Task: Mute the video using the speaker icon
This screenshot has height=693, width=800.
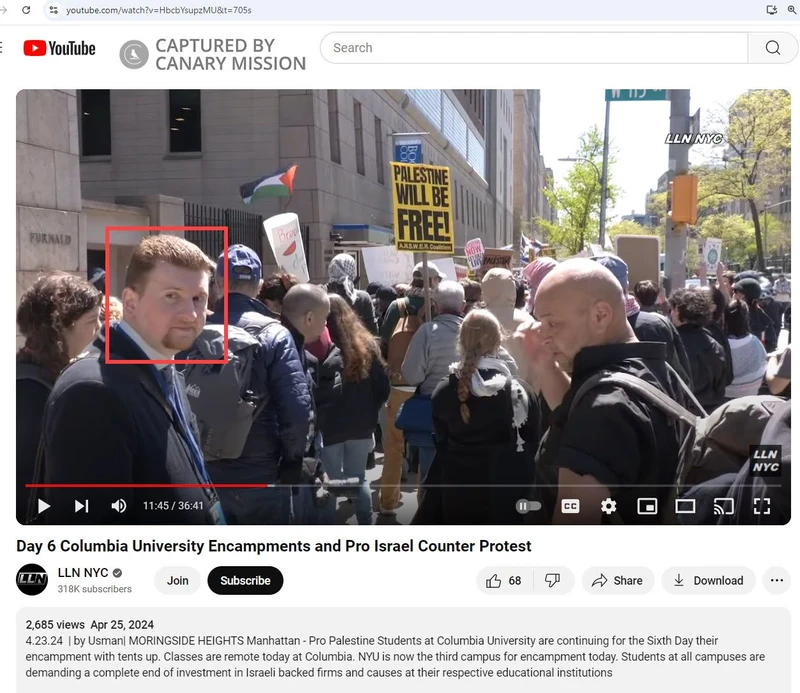Action: [118, 506]
